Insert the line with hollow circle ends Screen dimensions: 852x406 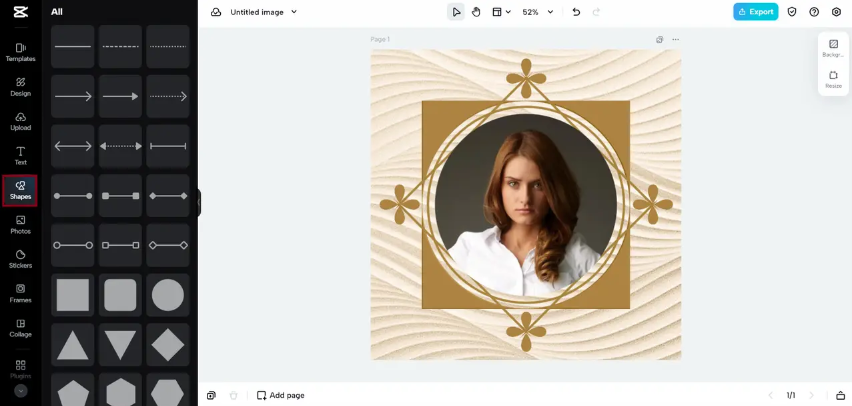(73, 246)
